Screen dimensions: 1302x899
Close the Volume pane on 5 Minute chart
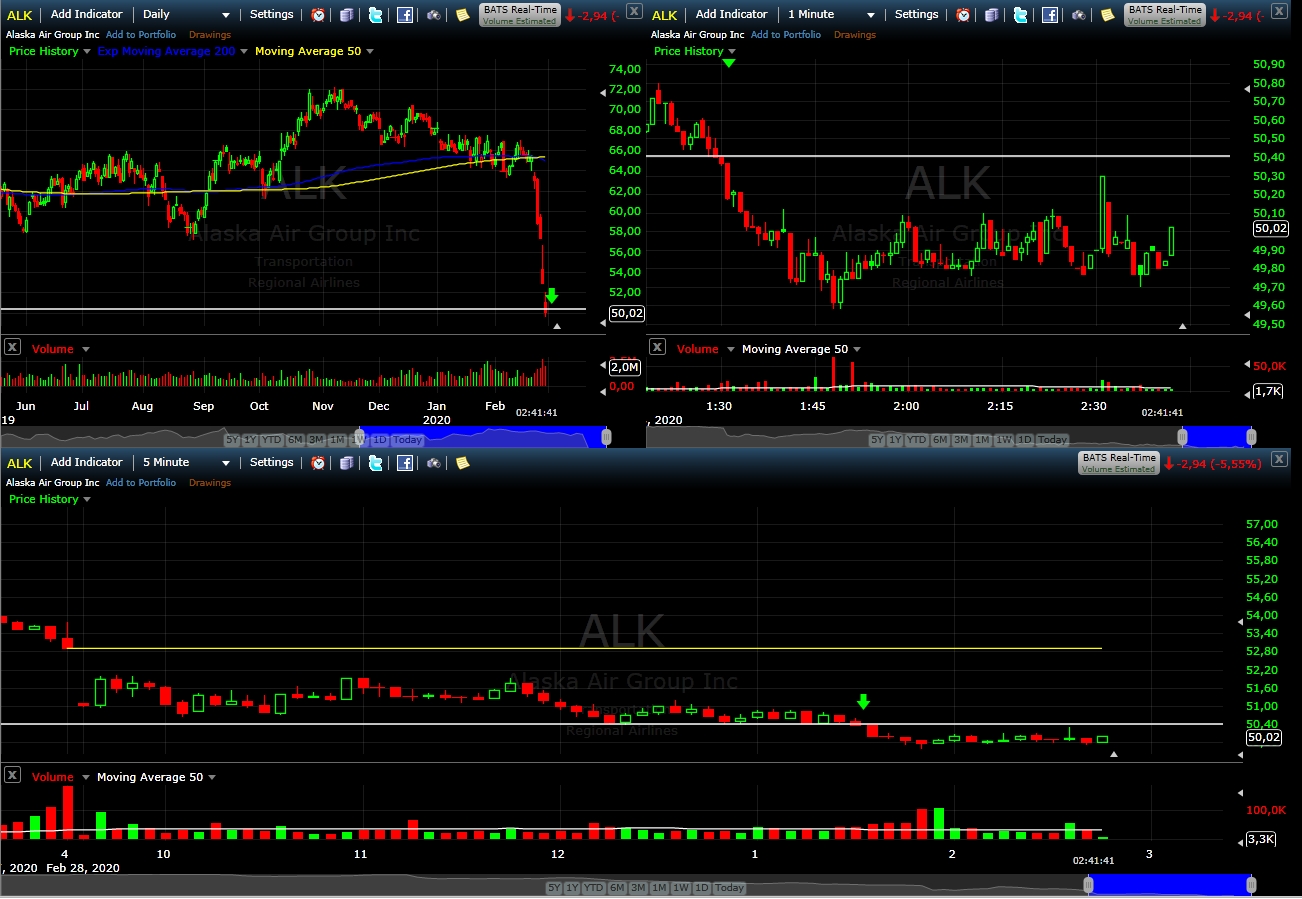(12, 776)
